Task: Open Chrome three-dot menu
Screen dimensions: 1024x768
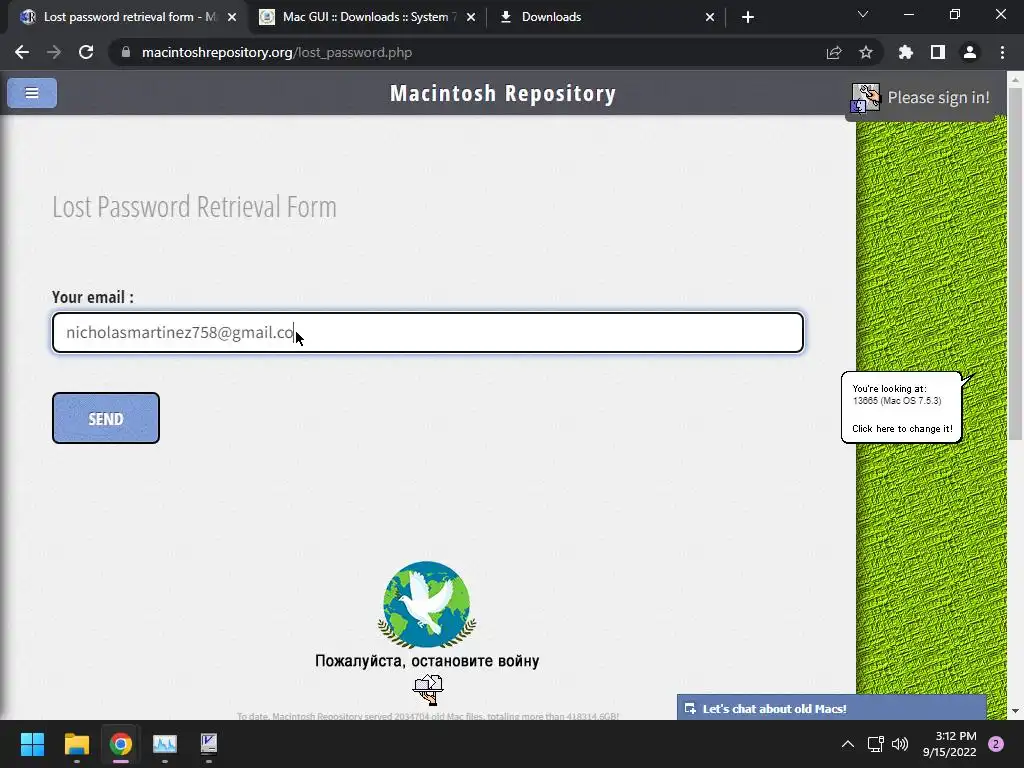Action: (1002, 52)
